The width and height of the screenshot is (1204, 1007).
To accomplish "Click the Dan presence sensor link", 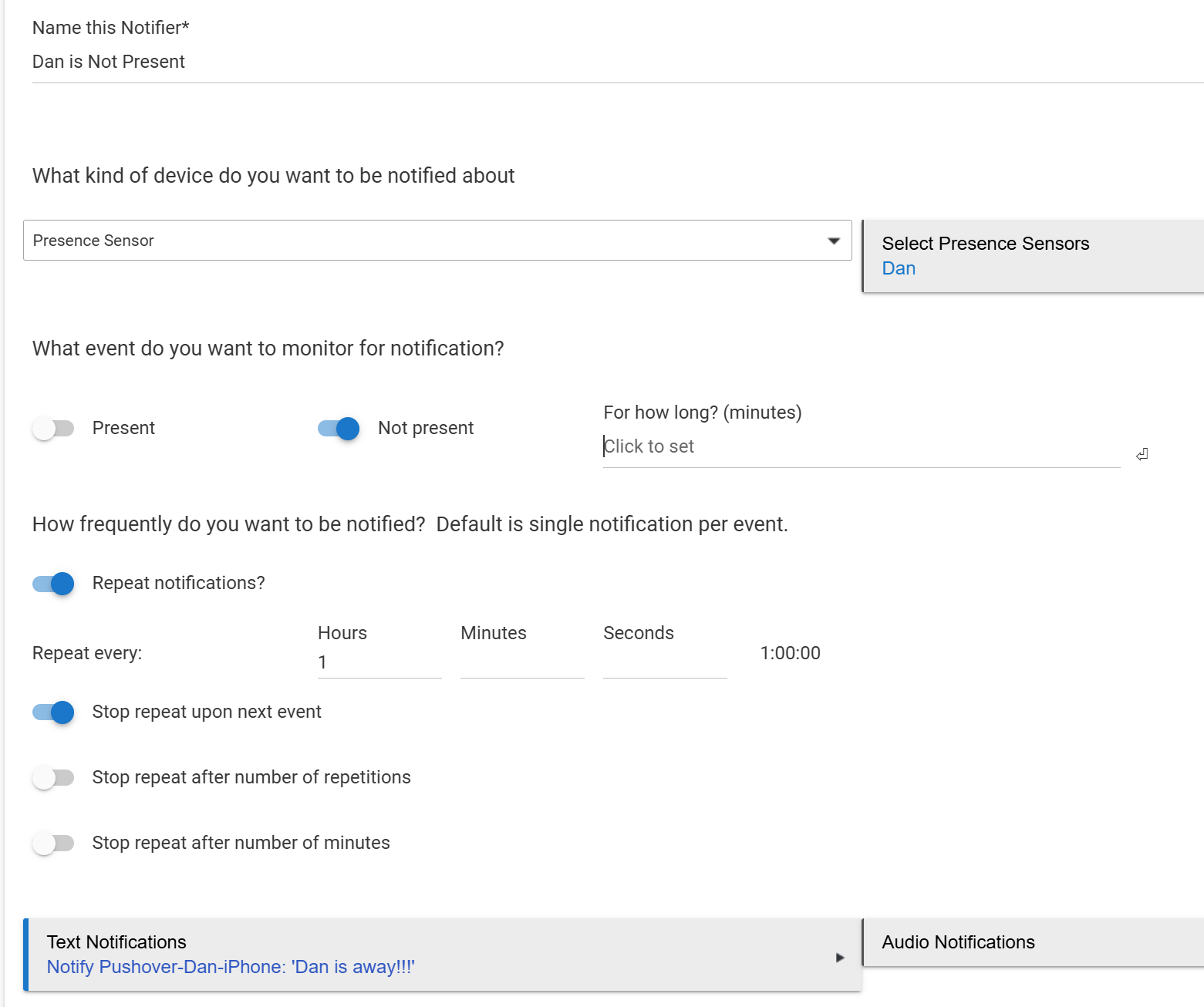I will click(x=899, y=268).
